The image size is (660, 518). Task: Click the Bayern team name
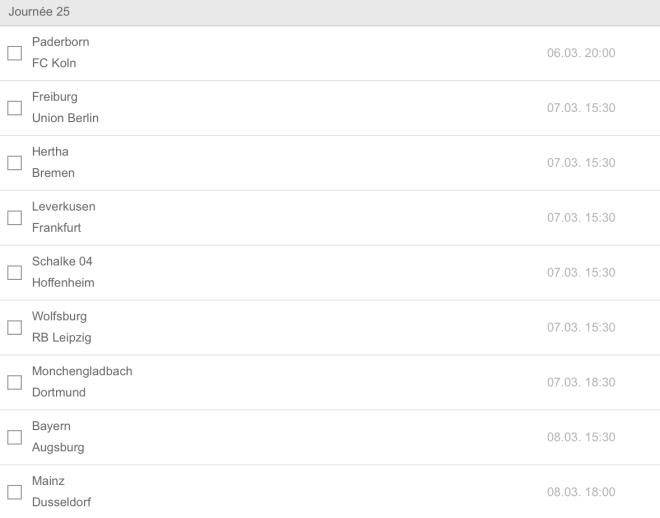click(x=51, y=426)
